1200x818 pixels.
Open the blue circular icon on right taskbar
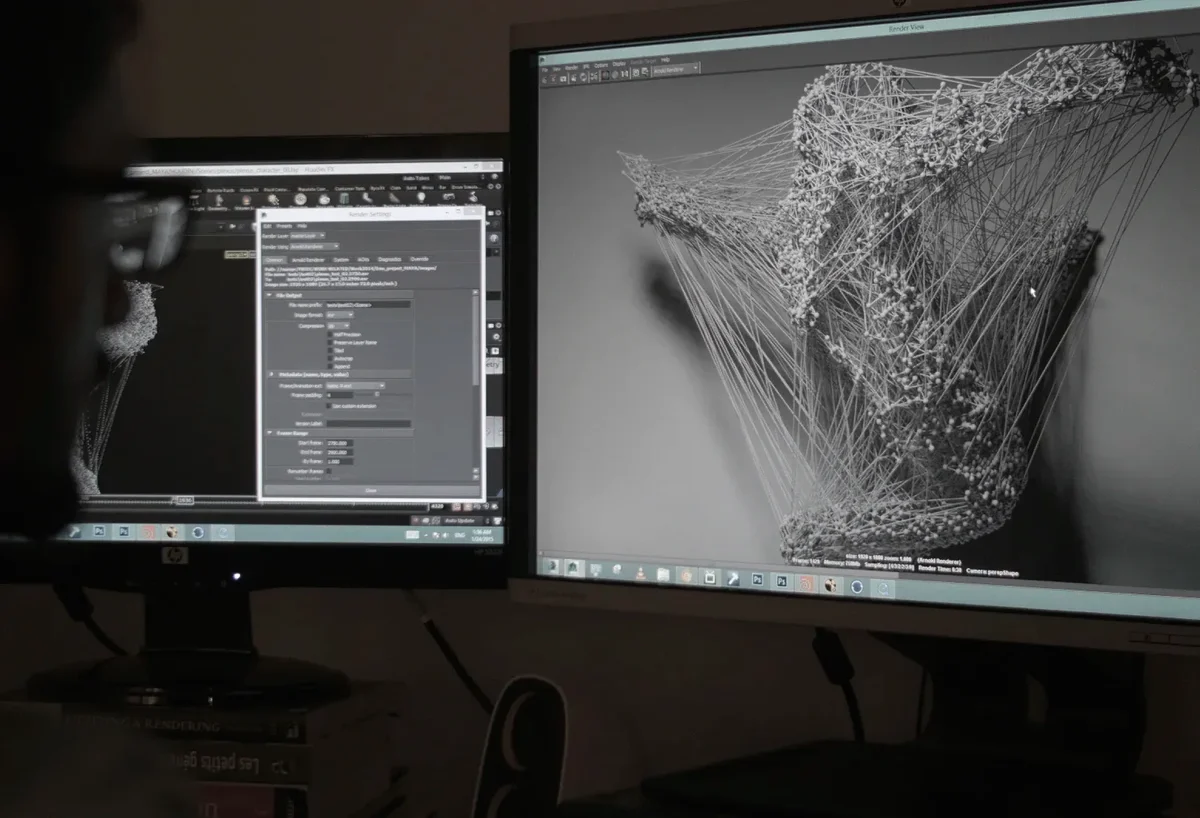point(856,586)
